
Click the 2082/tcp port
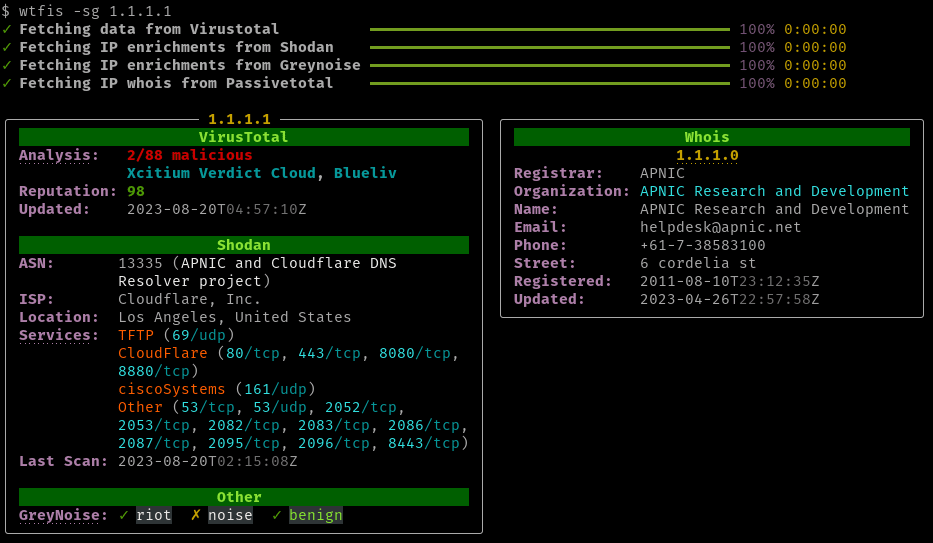click(243, 425)
